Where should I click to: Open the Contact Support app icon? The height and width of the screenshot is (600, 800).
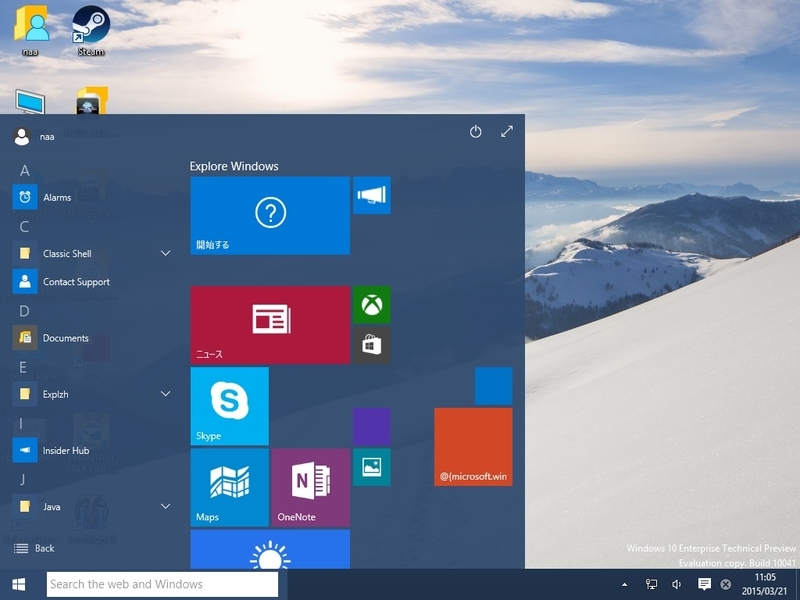(x=25, y=282)
